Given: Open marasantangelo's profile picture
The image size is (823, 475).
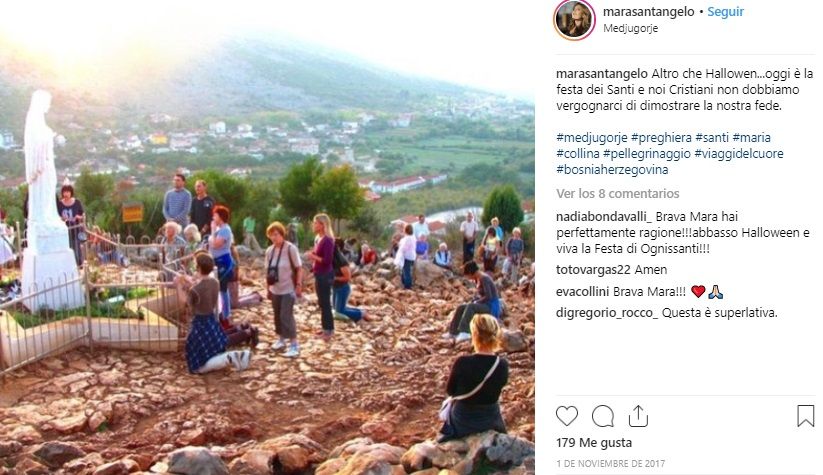Looking at the screenshot, I should (x=574, y=20).
